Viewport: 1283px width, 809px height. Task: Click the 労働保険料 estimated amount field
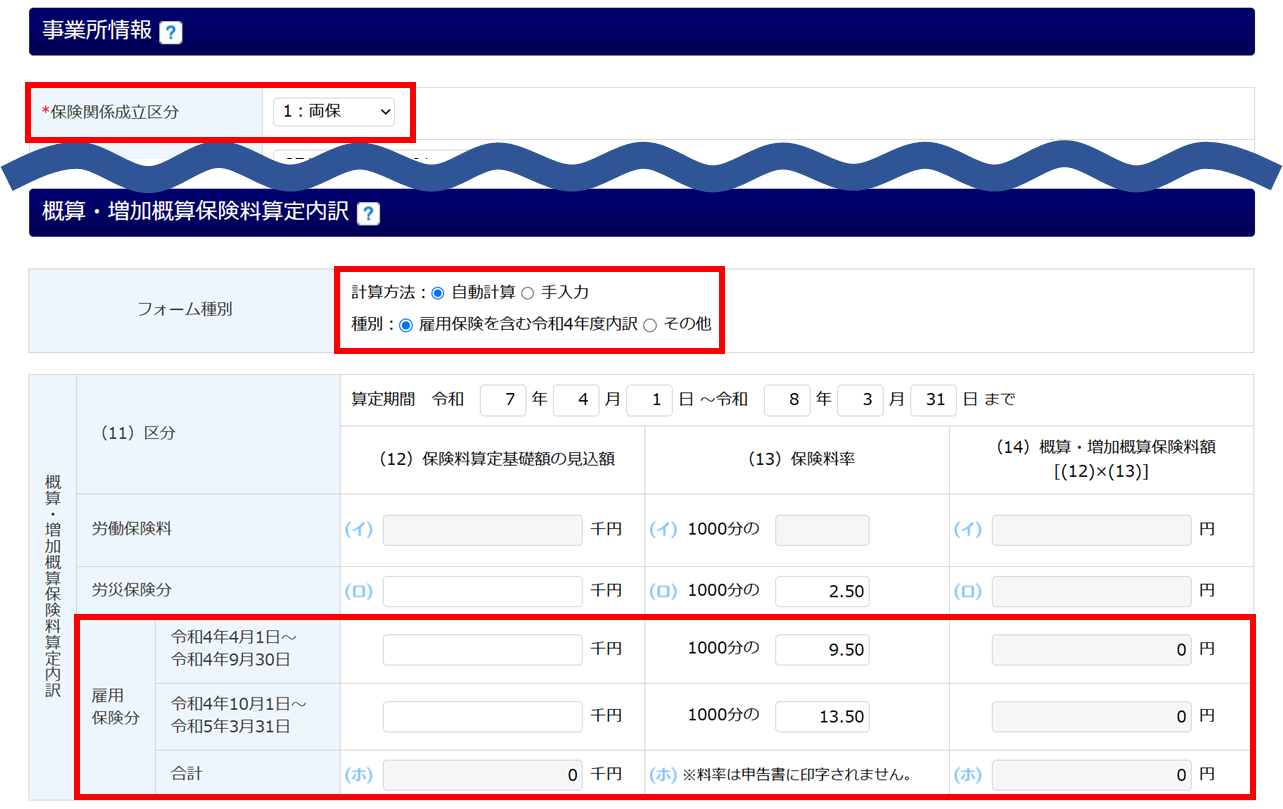pyautogui.click(x=482, y=530)
